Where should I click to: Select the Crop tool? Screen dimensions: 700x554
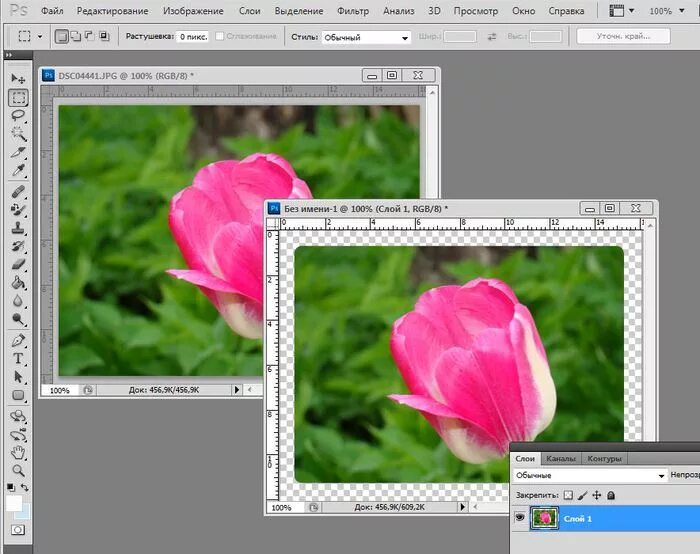[18, 152]
